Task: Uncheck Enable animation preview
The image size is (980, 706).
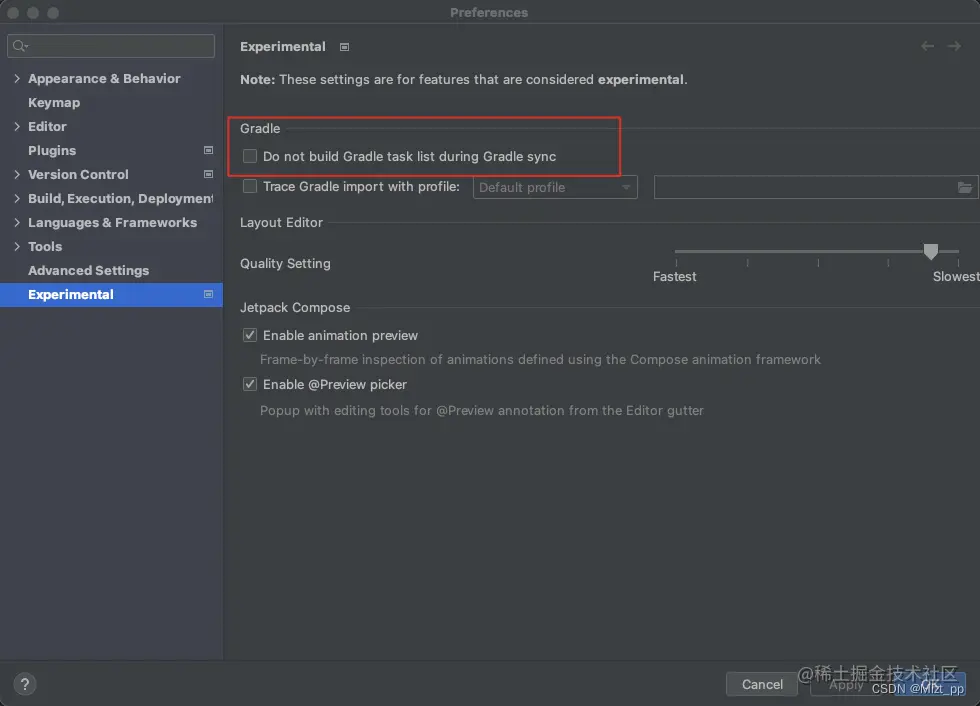Action: tap(250, 336)
